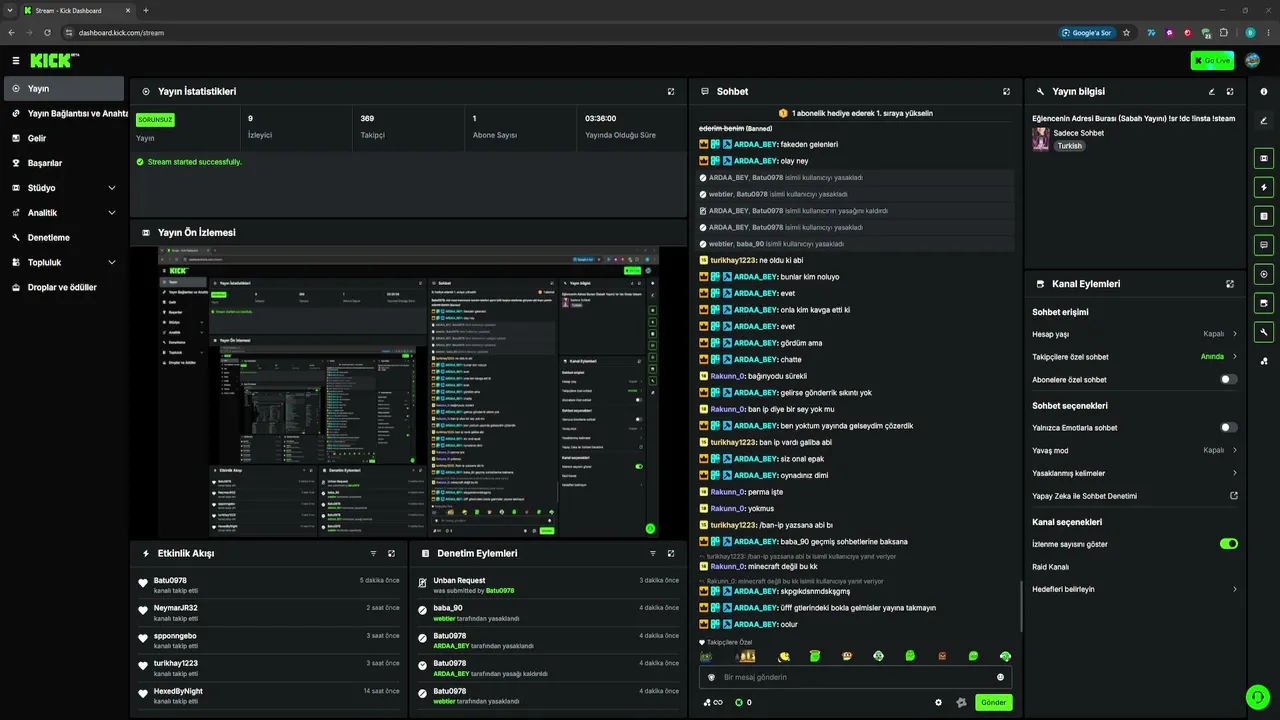Click the stream preview thumbnail
The width and height of the screenshot is (1280, 720).
(409, 392)
